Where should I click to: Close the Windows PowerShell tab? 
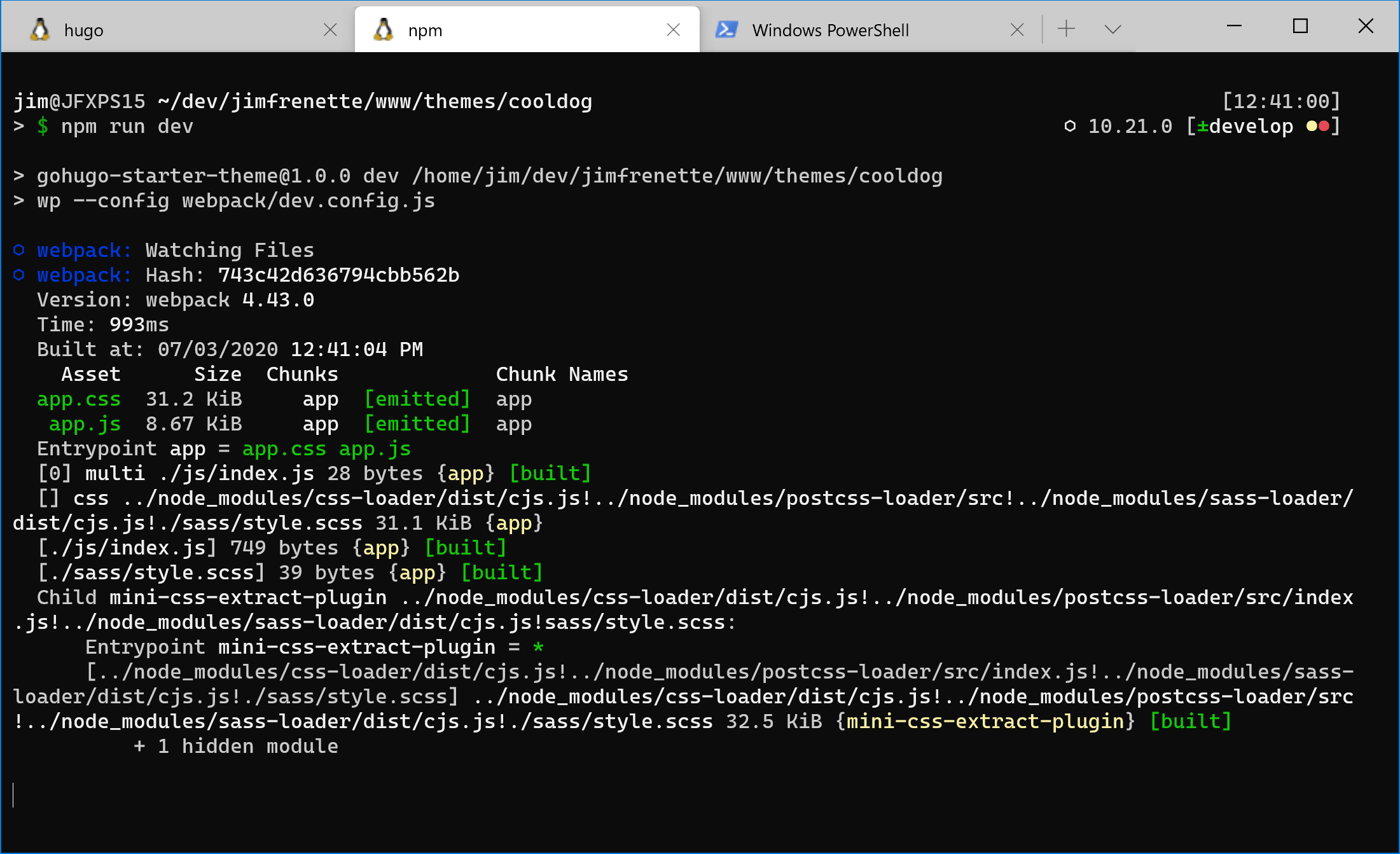1017,30
